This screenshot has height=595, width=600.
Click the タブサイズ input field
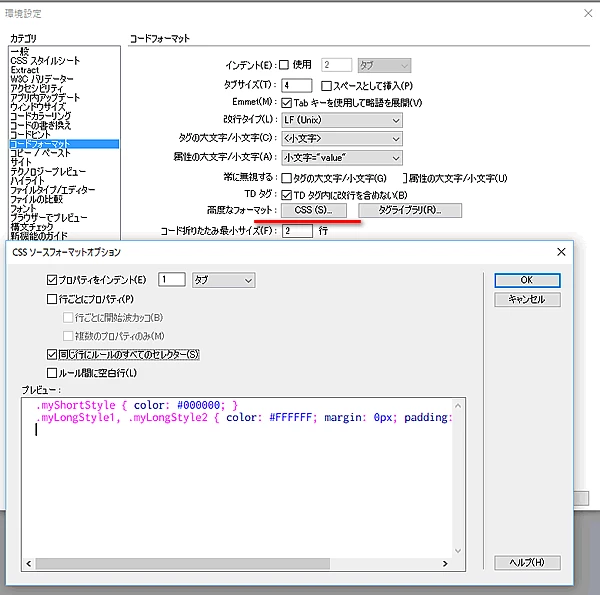click(x=297, y=85)
